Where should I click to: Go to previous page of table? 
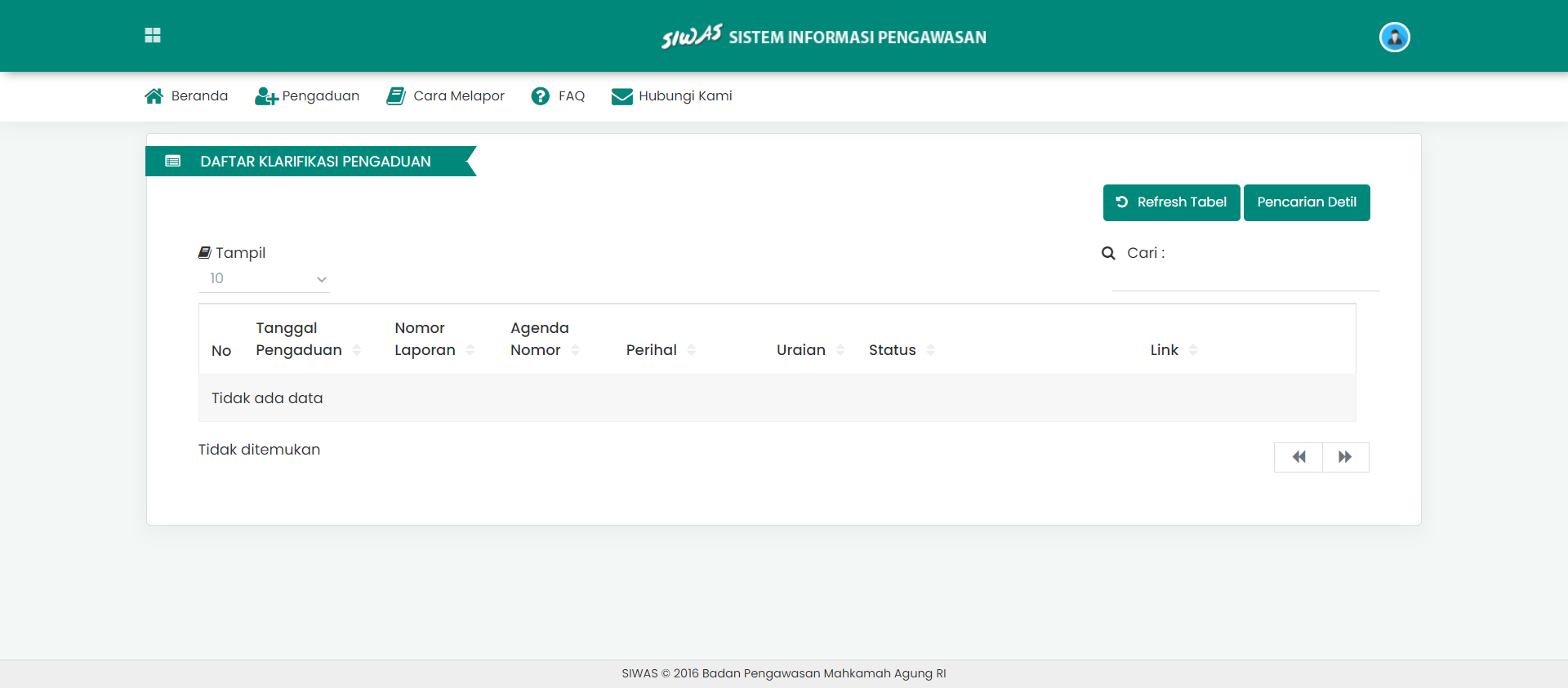(x=1298, y=457)
